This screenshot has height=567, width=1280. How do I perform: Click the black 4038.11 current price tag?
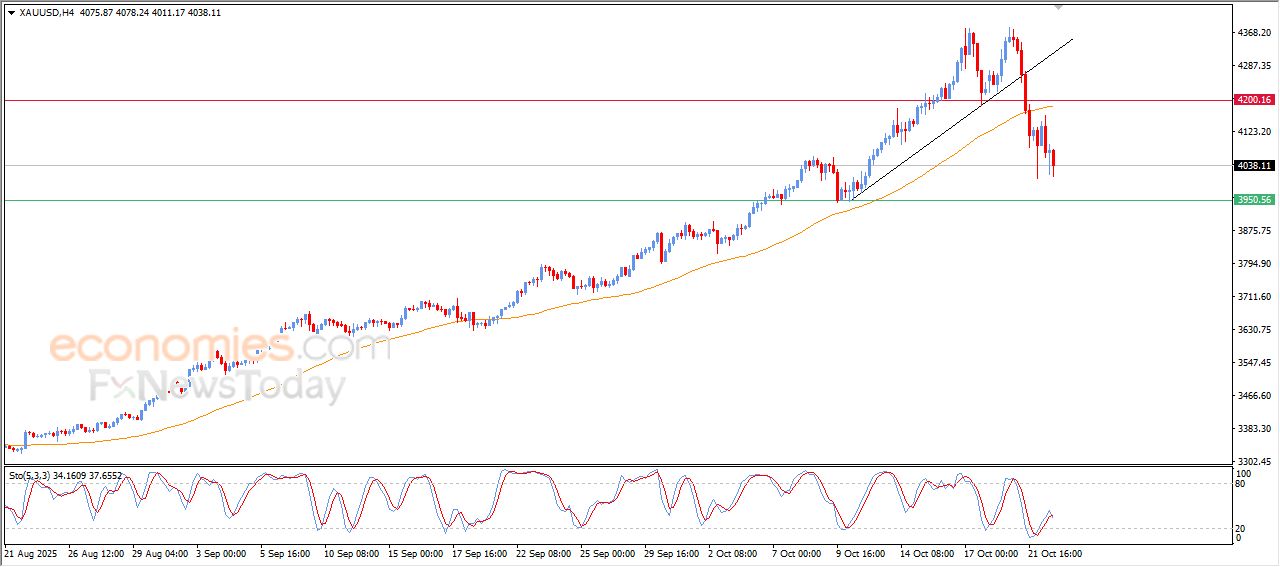pos(1253,166)
